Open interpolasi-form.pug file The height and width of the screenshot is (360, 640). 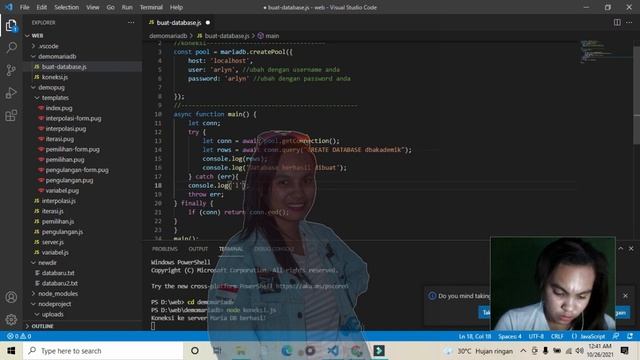pyautogui.click(x=73, y=118)
